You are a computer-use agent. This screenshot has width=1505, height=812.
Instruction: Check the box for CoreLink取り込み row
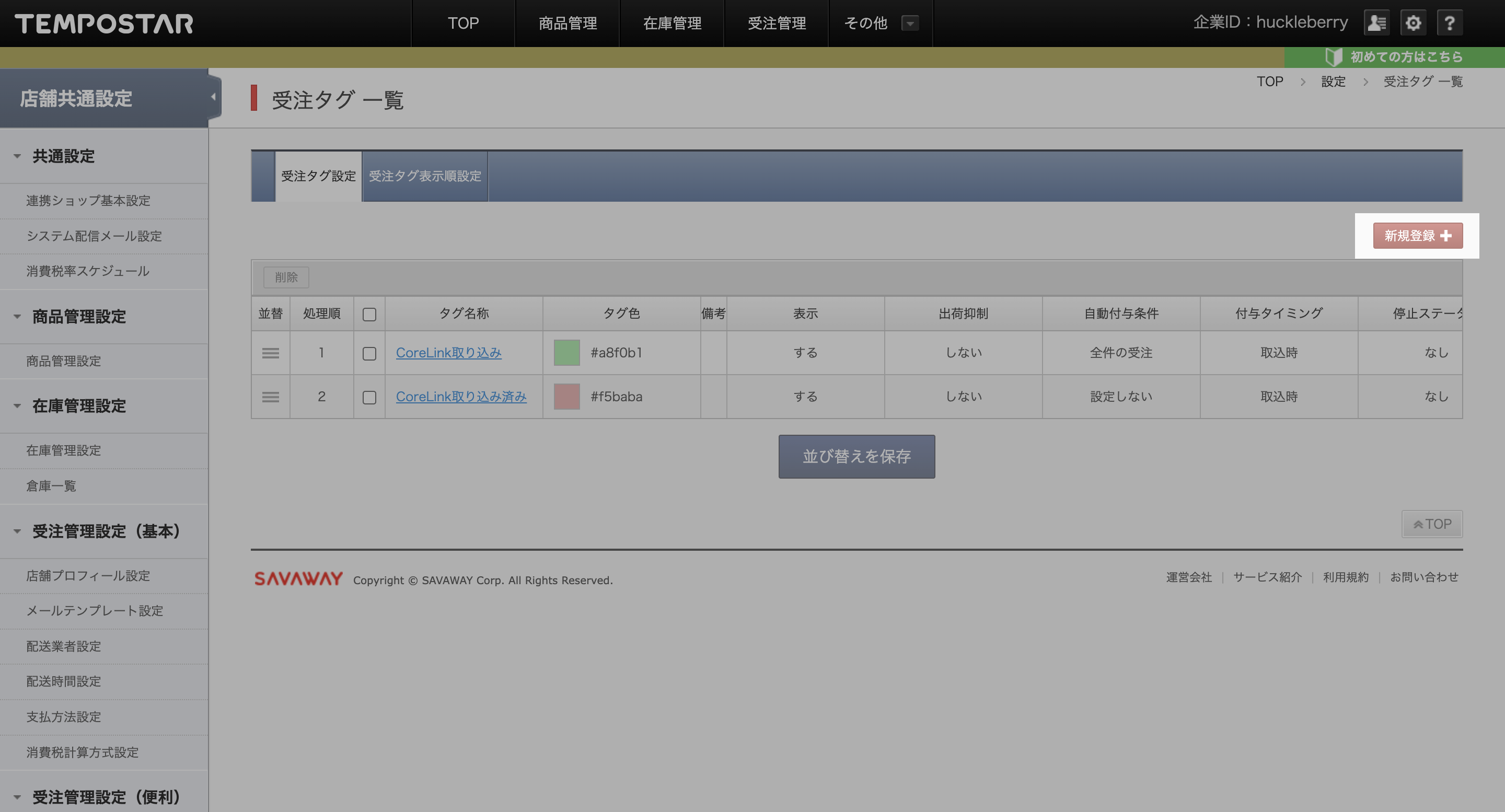(369, 353)
